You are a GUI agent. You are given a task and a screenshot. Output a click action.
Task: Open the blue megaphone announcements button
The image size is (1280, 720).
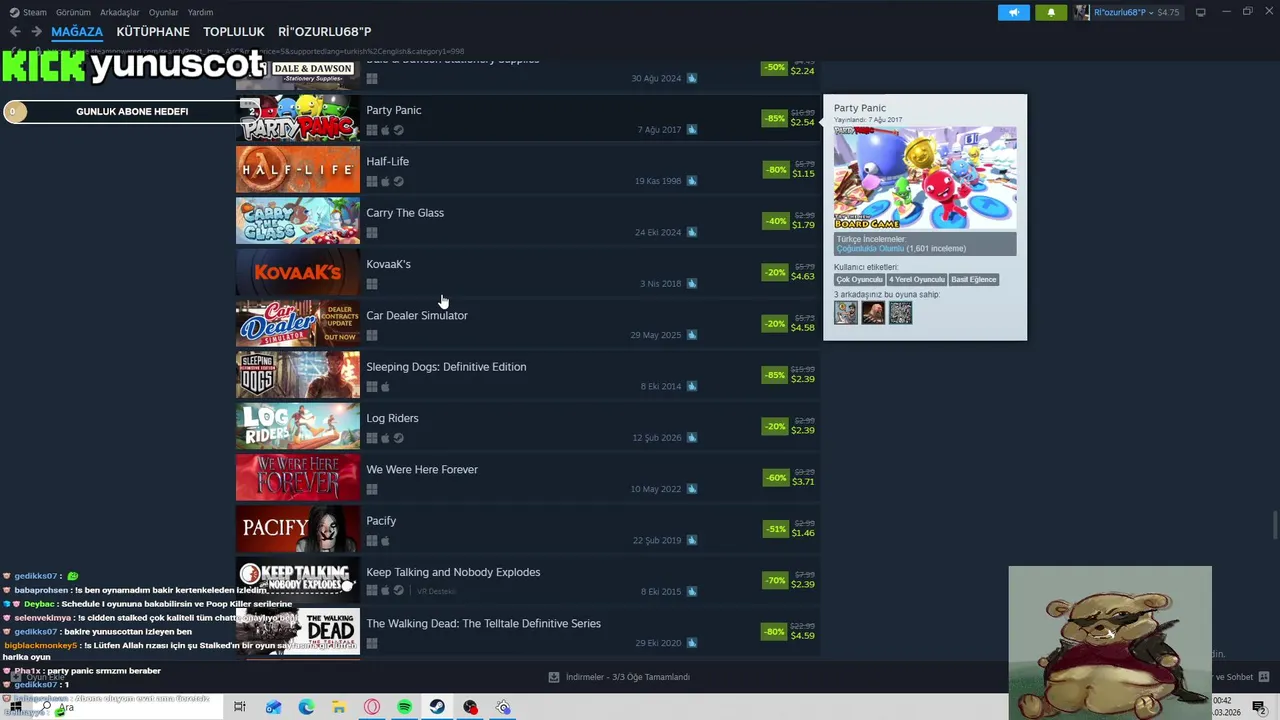[x=1013, y=12]
